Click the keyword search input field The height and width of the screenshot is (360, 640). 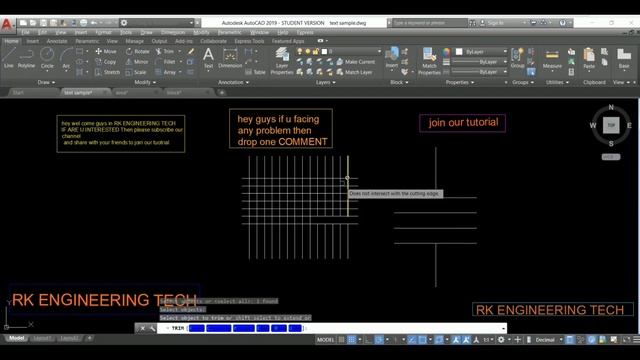point(430,23)
